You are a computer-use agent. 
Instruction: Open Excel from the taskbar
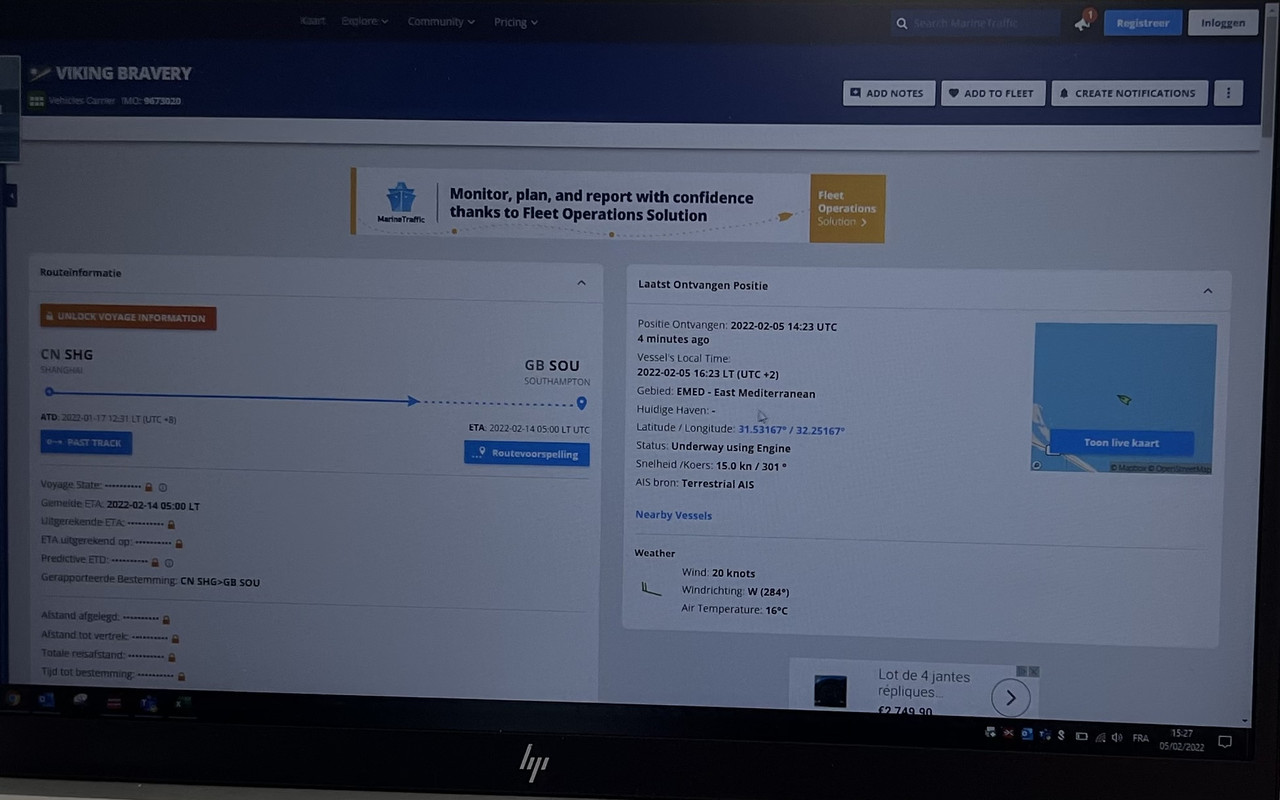[183, 703]
